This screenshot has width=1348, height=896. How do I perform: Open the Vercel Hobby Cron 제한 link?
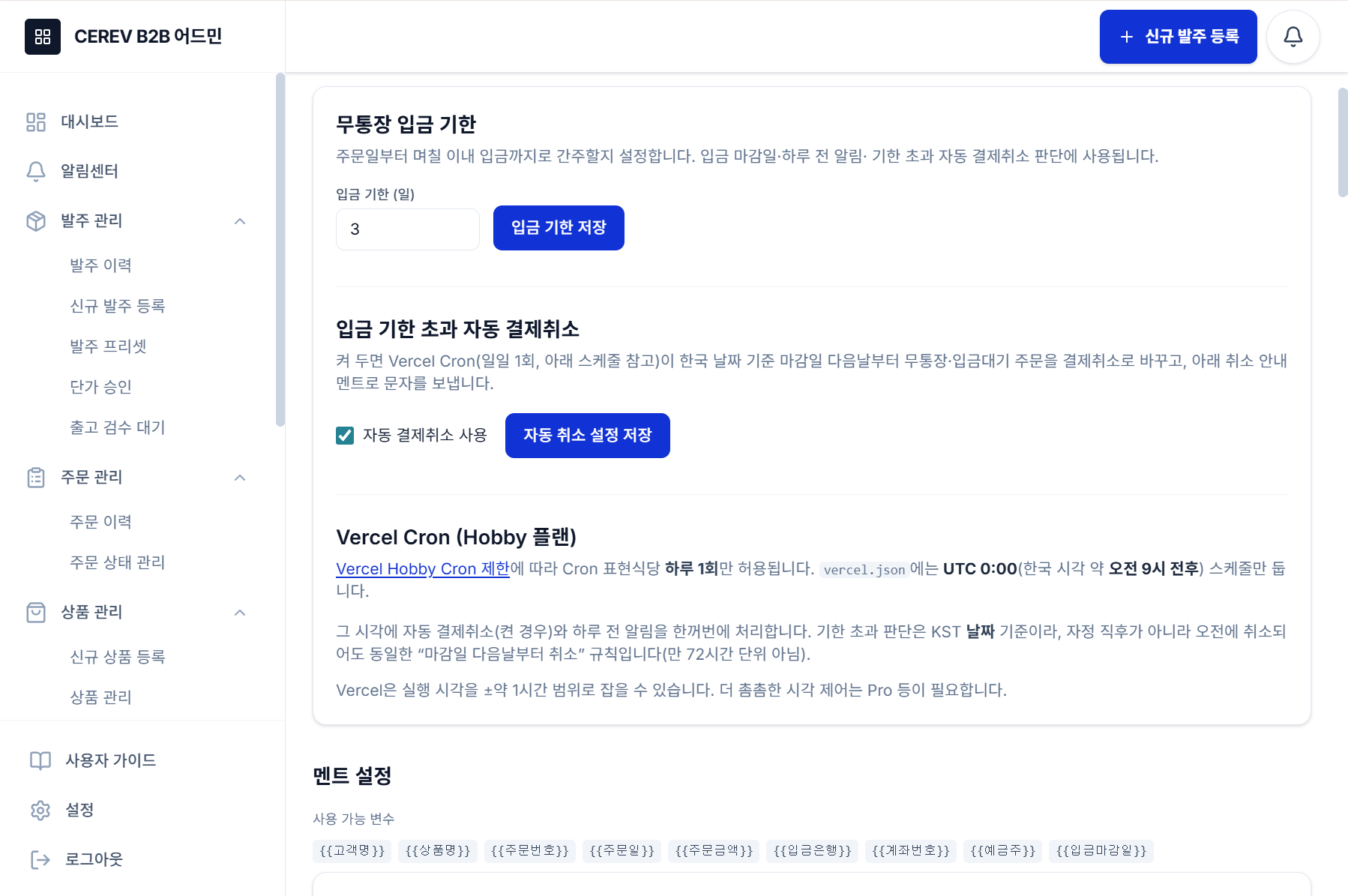pos(422,568)
